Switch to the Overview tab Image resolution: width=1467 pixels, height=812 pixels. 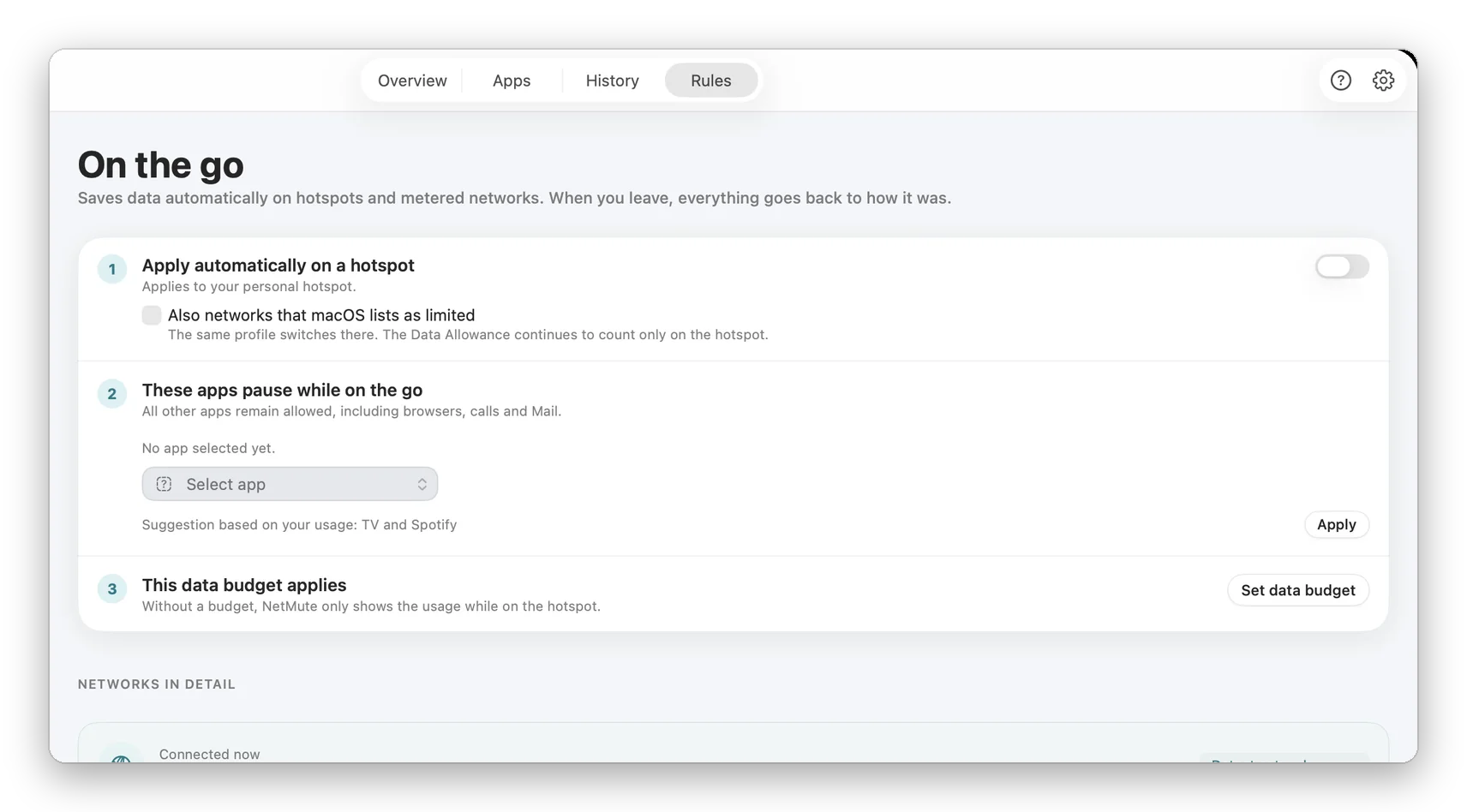[x=412, y=81]
